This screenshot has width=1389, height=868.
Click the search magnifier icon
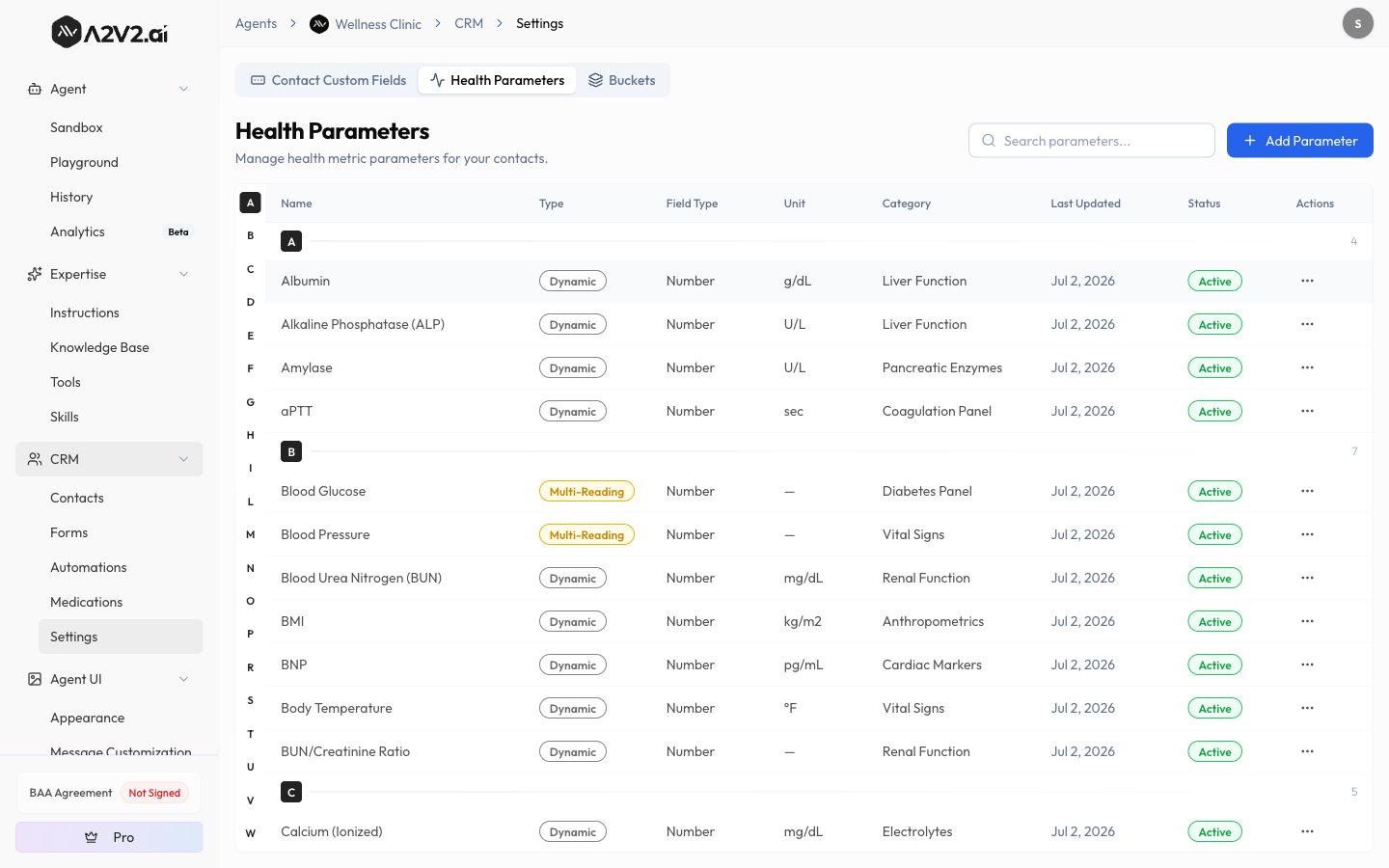click(x=989, y=141)
